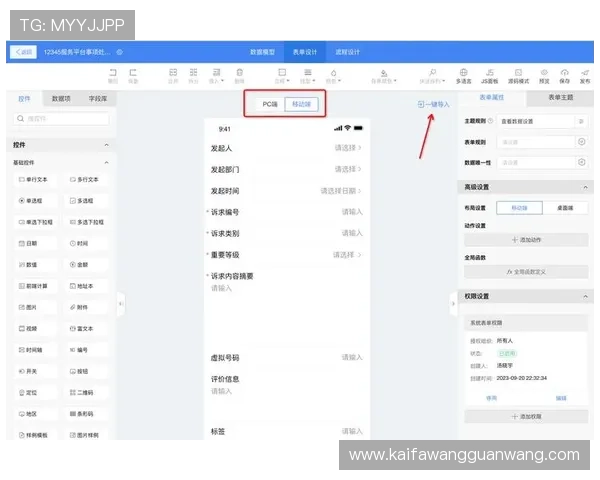Set 布局设置 to 移动端

pos(519,208)
